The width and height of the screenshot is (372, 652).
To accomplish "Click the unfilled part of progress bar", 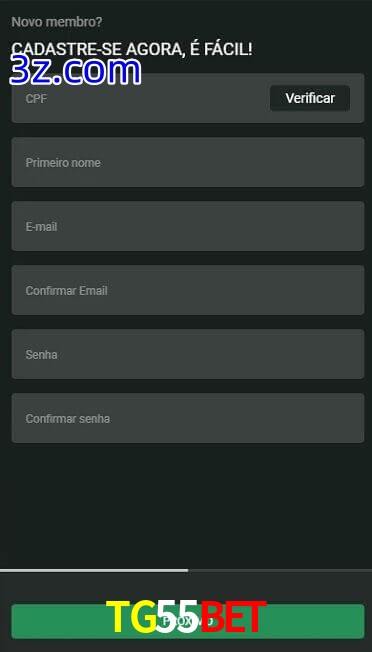I will click(x=280, y=570).
